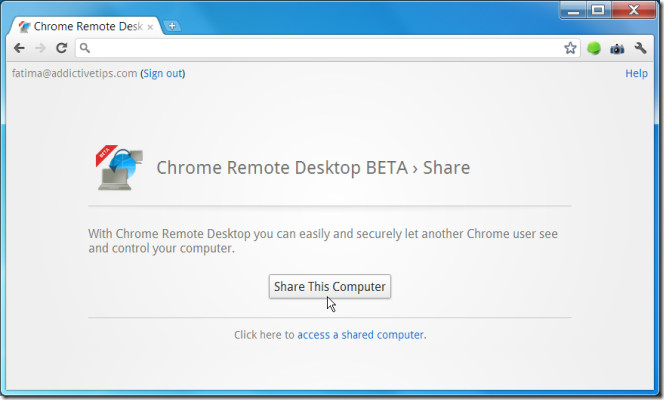Reload the current page
664x400 pixels.
[62, 47]
